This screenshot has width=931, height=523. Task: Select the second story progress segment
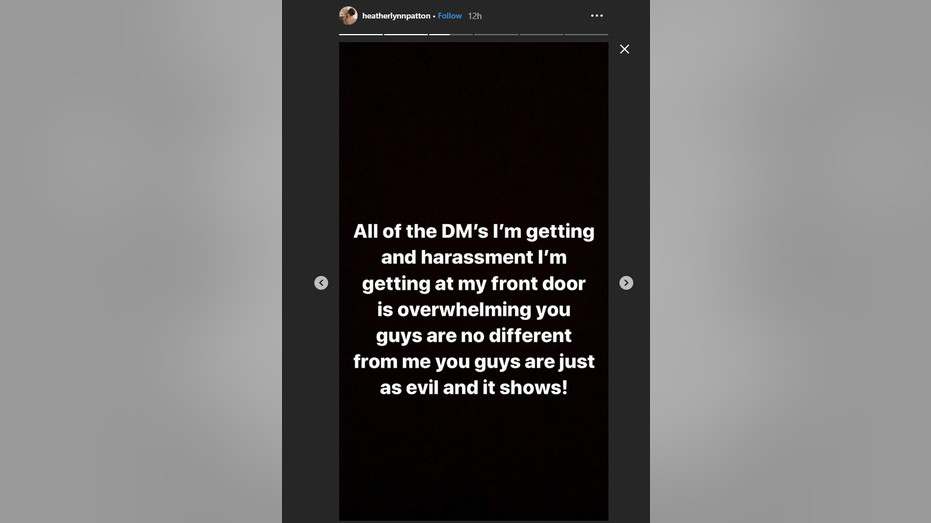[x=406, y=35]
